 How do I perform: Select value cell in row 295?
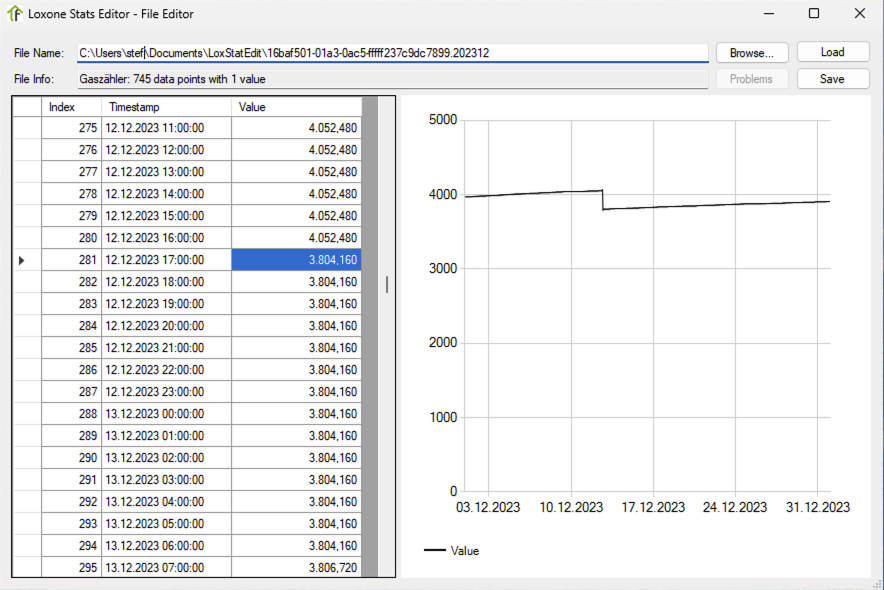coord(296,568)
